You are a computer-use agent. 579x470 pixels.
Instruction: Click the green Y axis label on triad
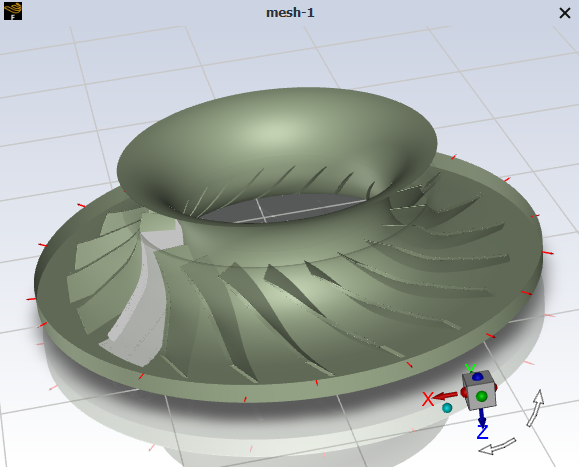[470, 368]
